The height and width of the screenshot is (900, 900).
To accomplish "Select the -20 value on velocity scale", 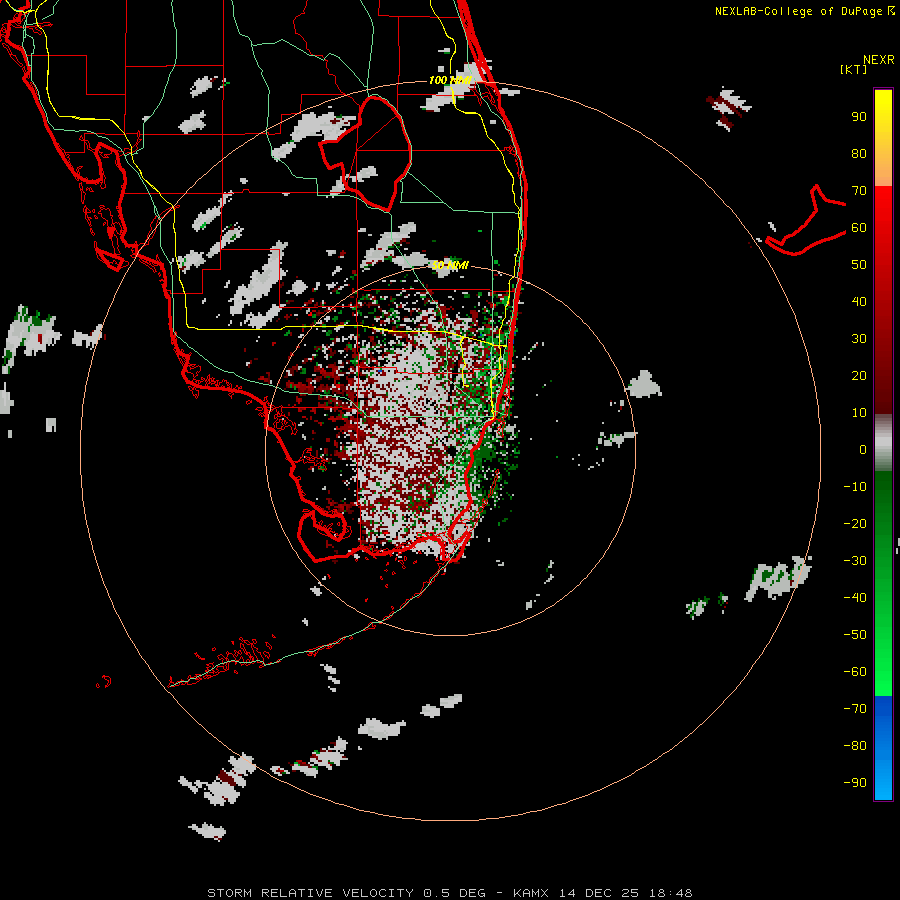I will click(855, 524).
